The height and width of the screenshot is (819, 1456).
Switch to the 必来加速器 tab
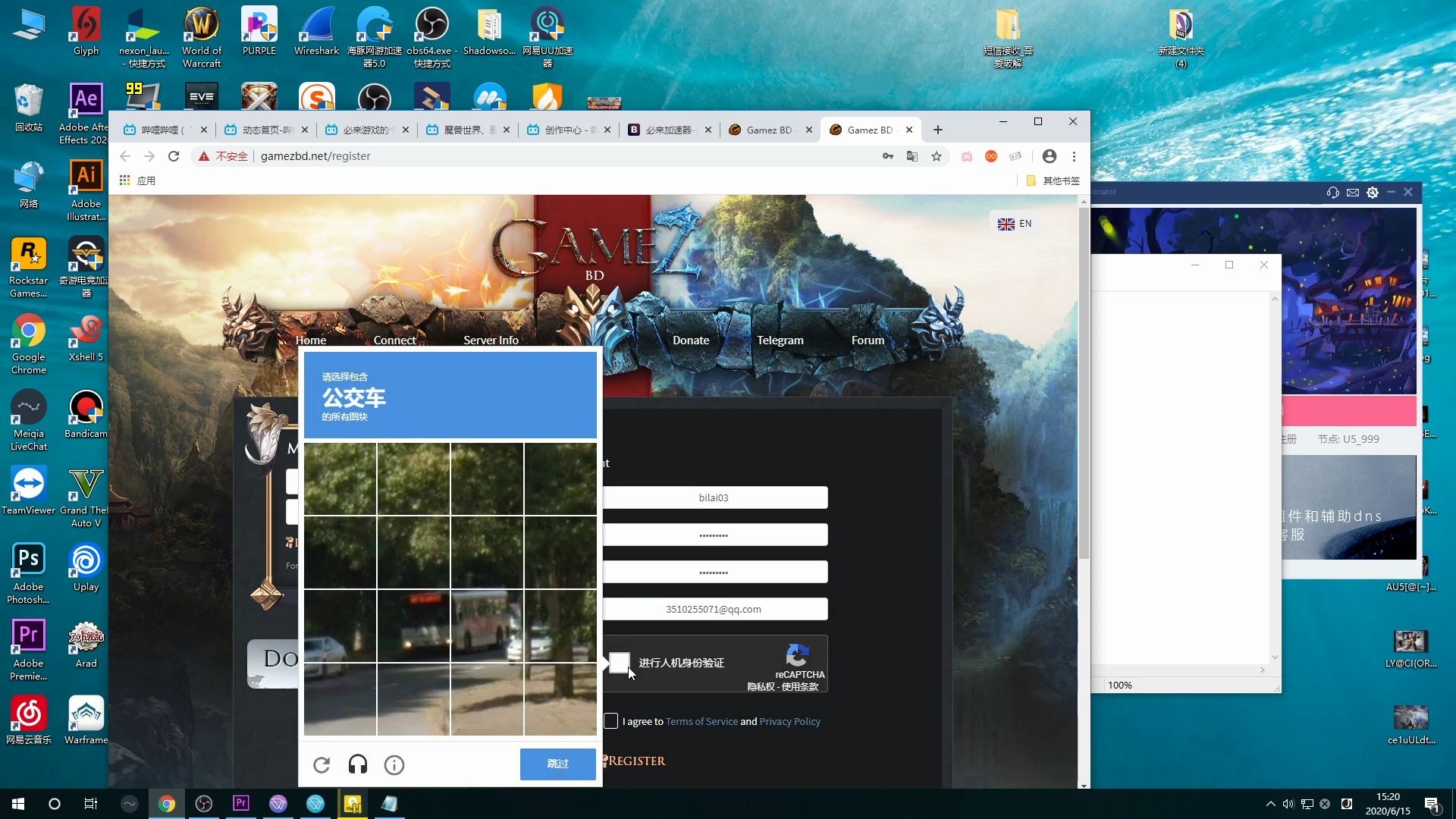pyautogui.click(x=669, y=130)
